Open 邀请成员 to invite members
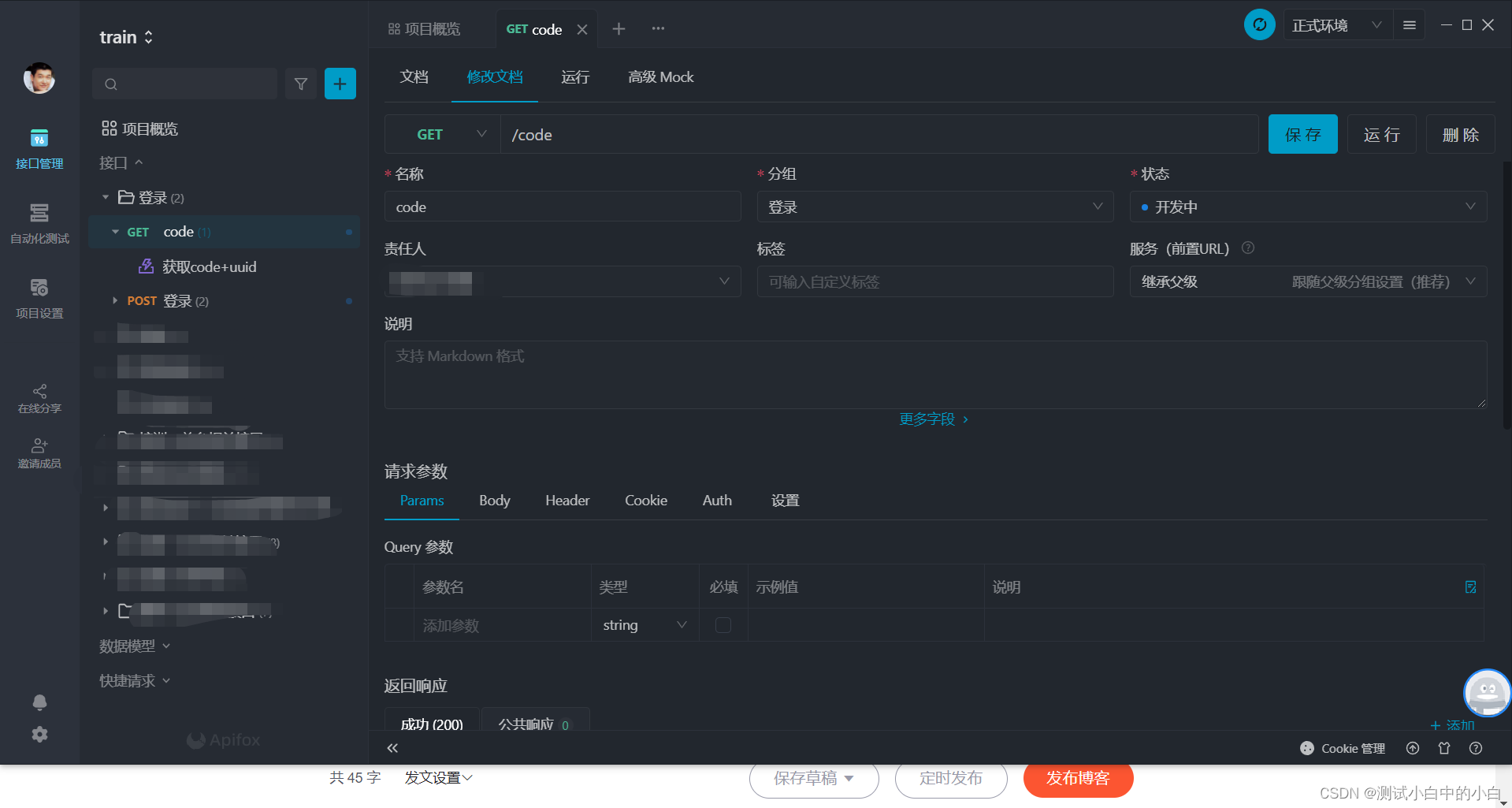The image size is (1512, 808). point(39,452)
